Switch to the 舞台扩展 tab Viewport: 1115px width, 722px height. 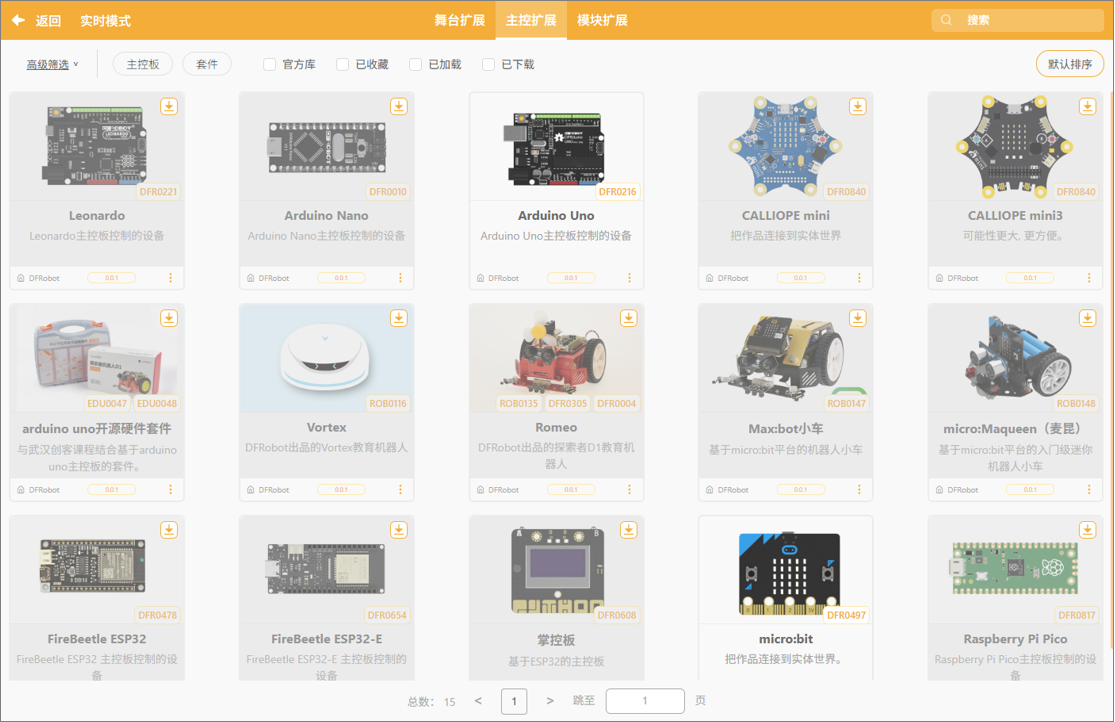pyautogui.click(x=460, y=20)
